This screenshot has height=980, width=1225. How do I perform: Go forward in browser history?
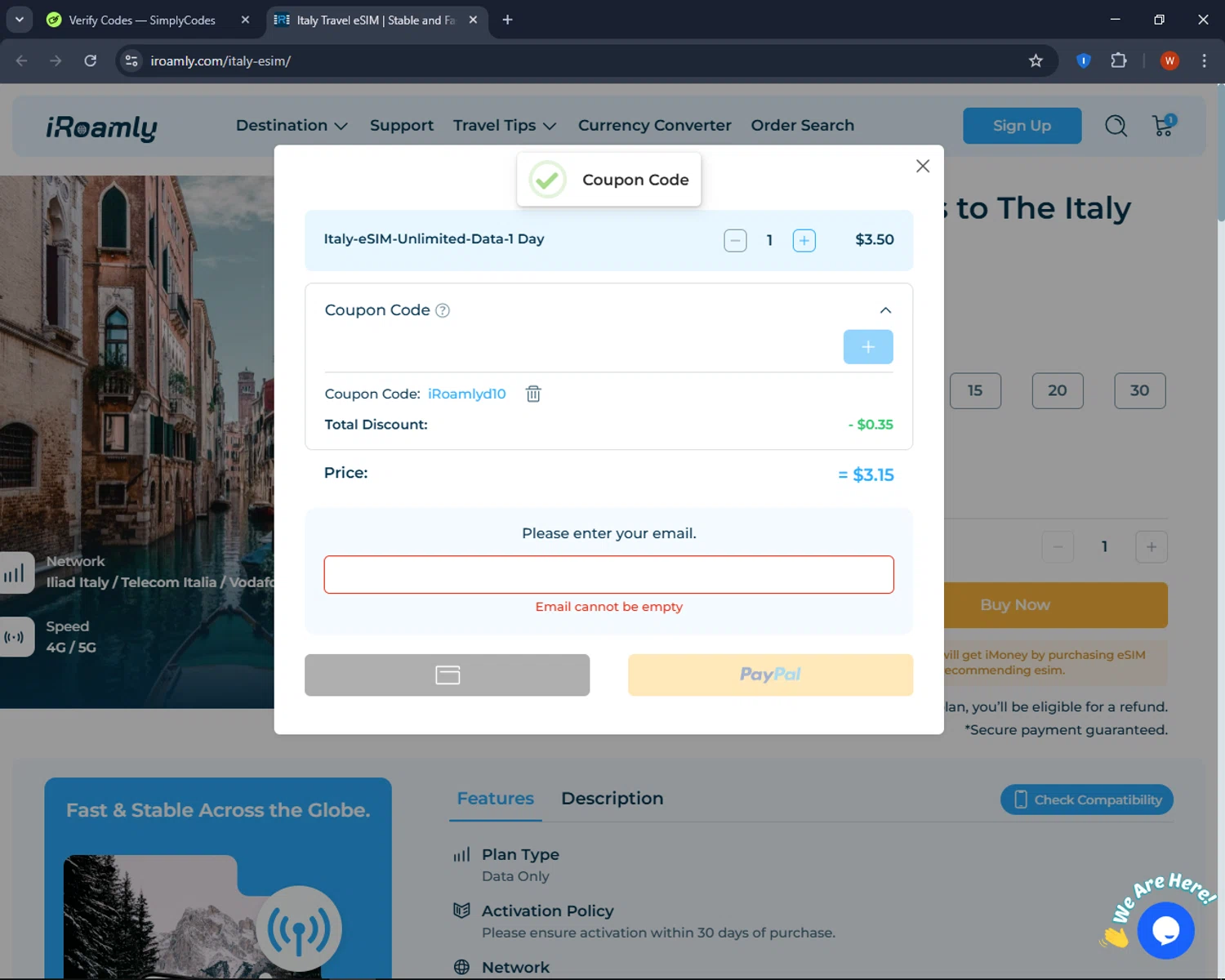[x=56, y=60]
